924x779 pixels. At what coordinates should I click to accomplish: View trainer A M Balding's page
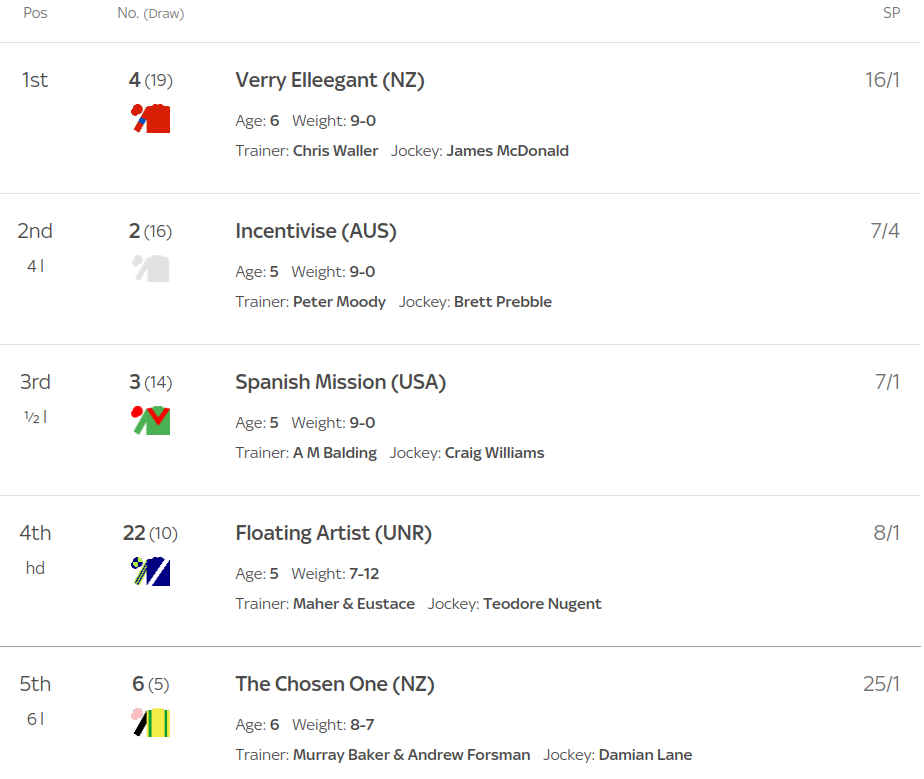pos(335,453)
